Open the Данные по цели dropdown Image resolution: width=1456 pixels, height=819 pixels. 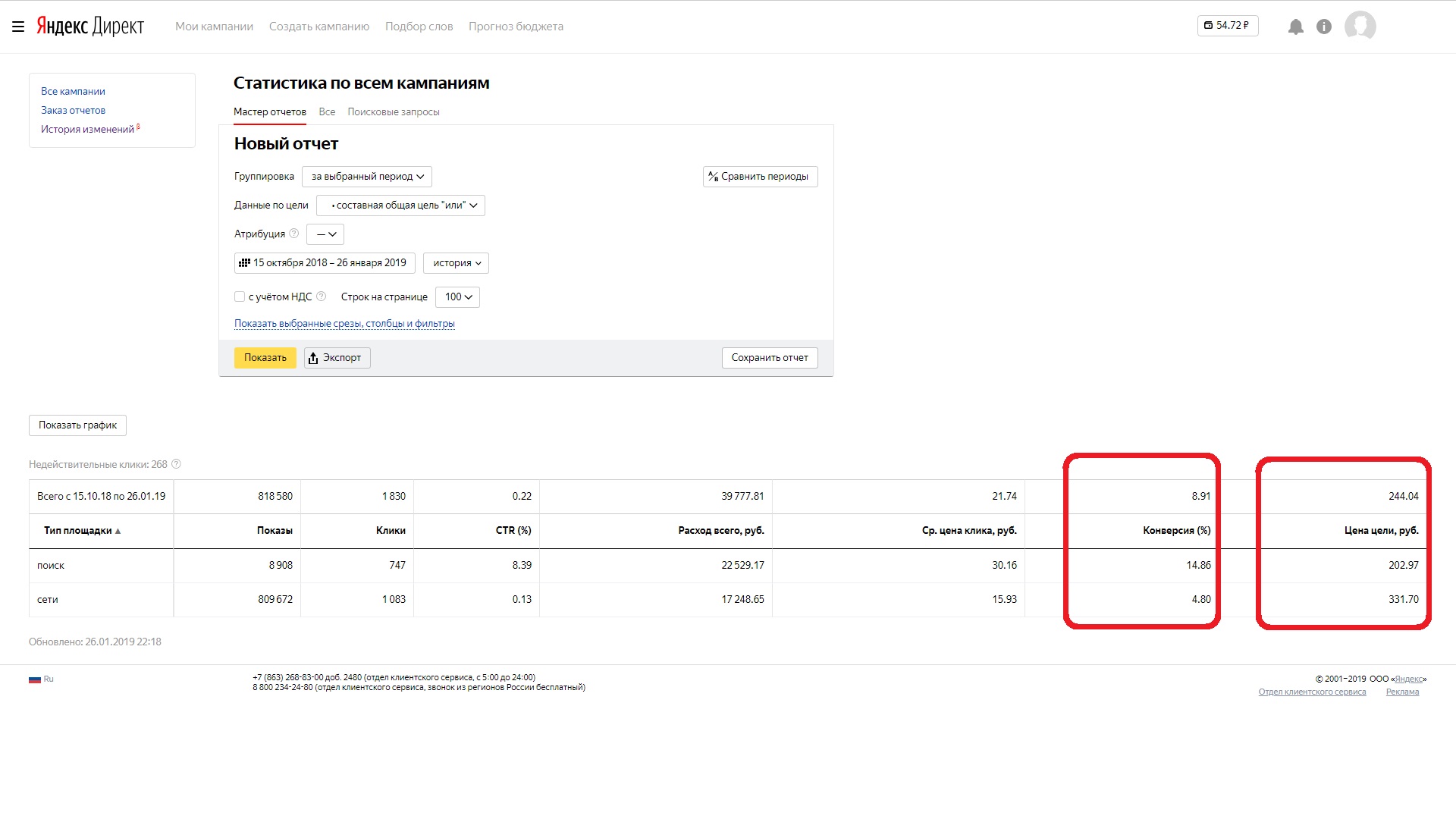pos(400,206)
